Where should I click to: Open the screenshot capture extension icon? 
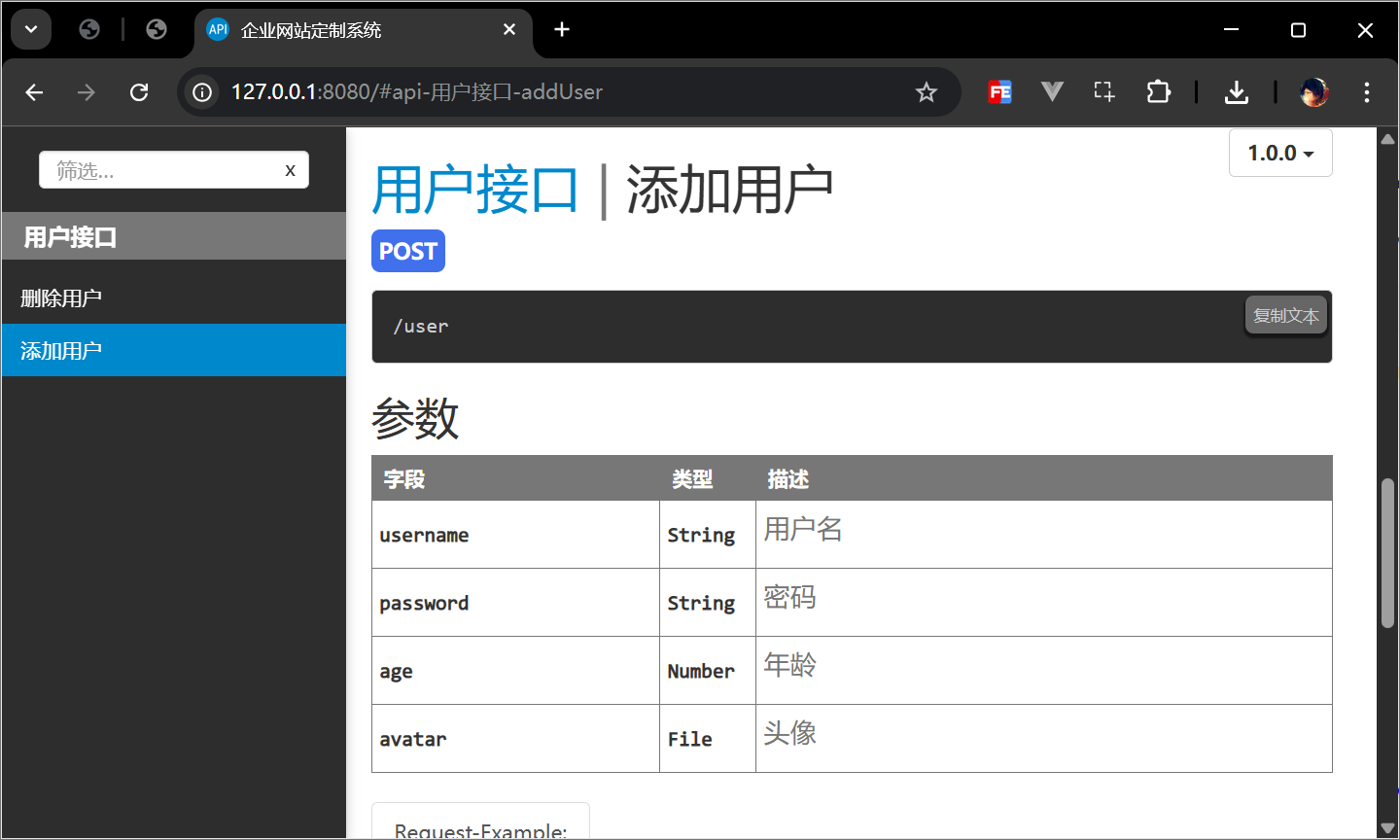1104,92
